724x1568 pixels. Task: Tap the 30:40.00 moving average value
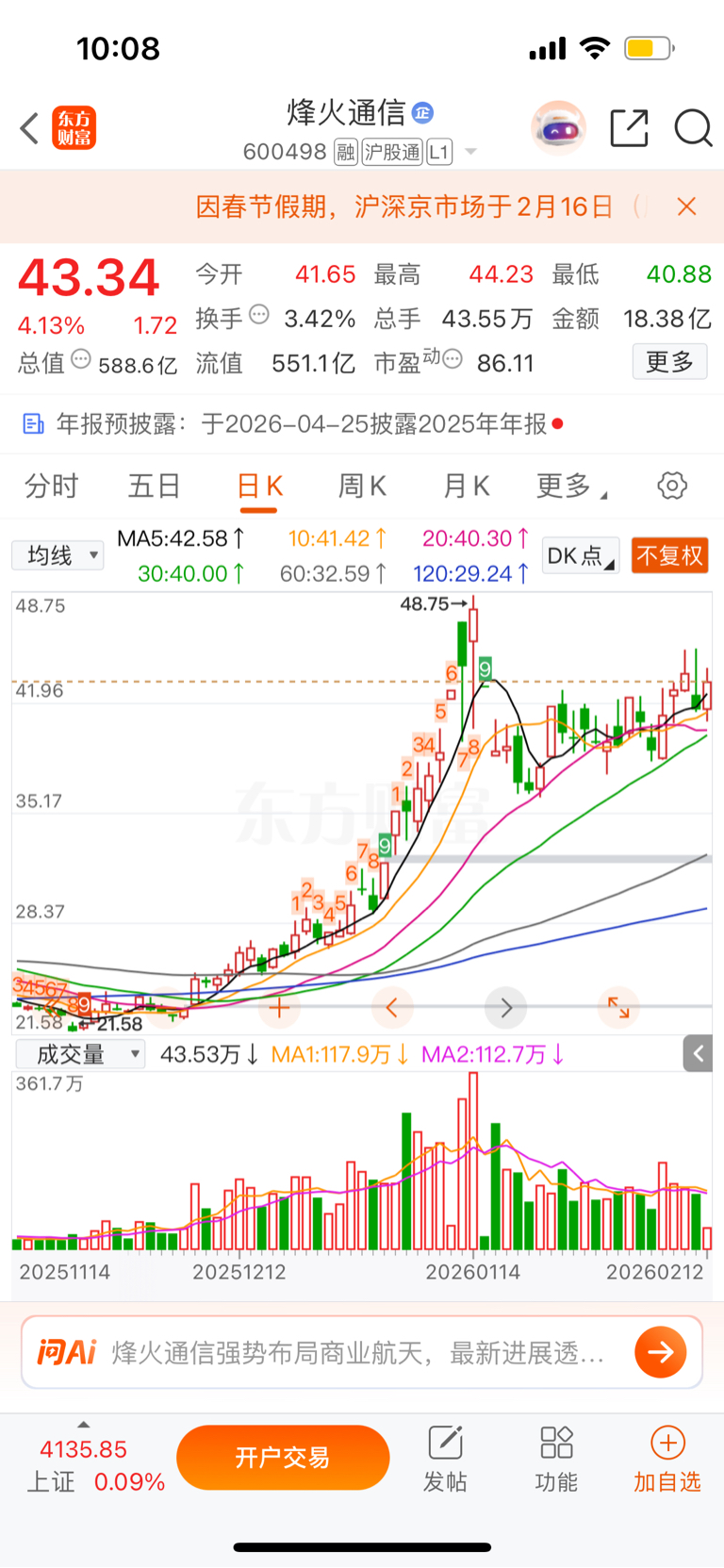(191, 573)
